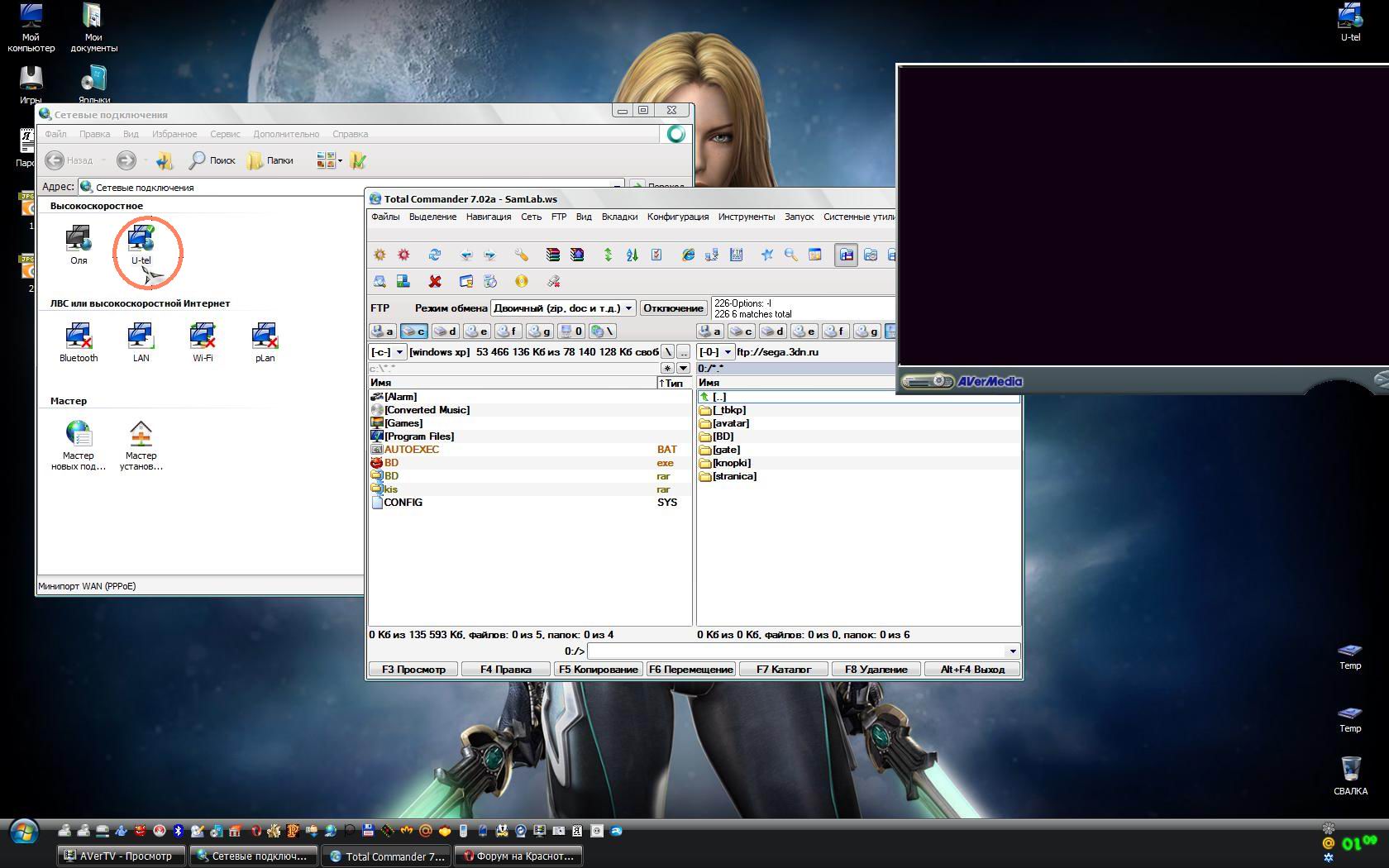Select the Wi-Fi connection icon
The image size is (1389, 868).
click(x=203, y=343)
